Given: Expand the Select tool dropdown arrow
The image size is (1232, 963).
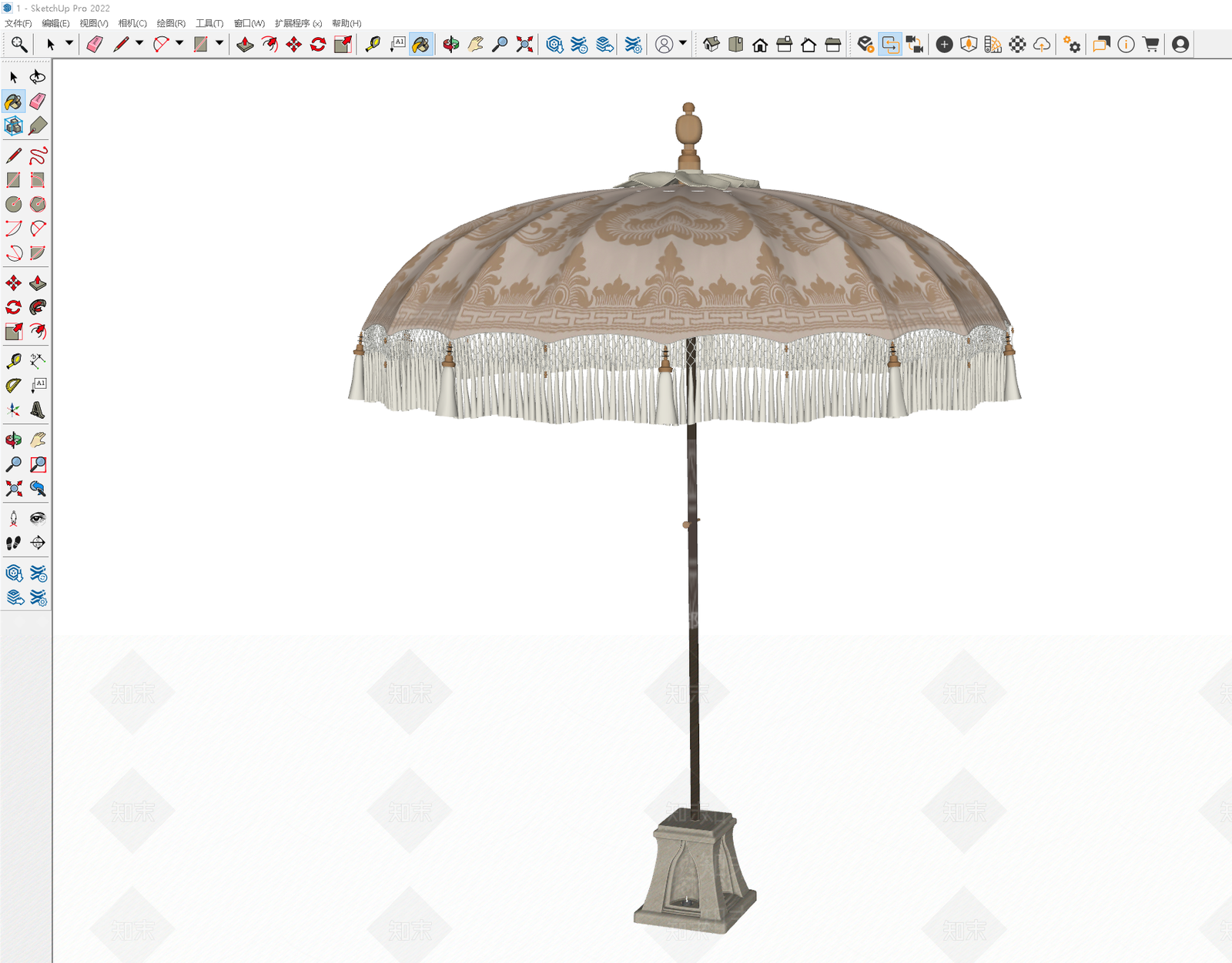Looking at the screenshot, I should [x=69, y=44].
